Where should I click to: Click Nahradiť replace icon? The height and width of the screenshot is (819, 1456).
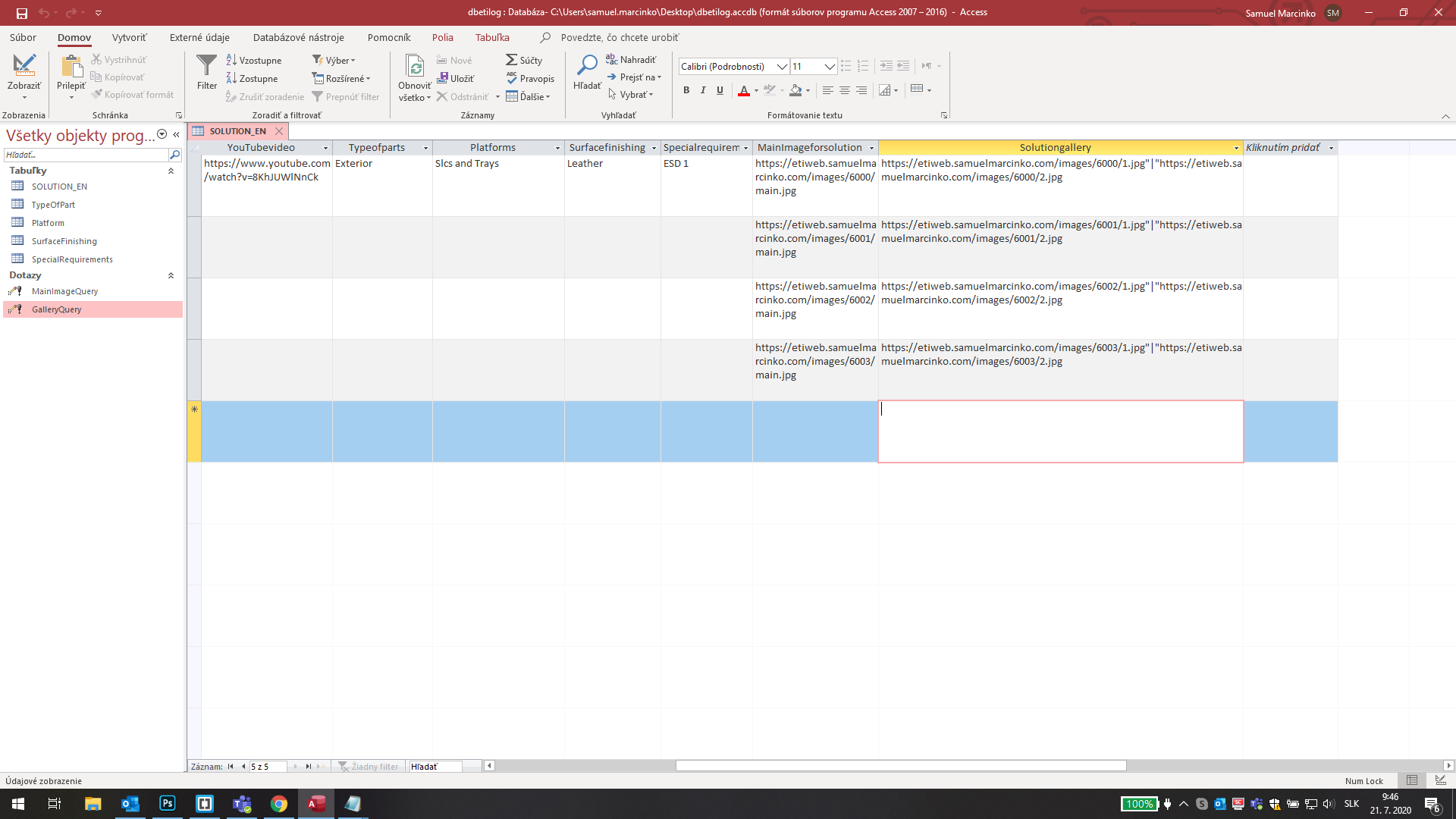[x=611, y=59]
